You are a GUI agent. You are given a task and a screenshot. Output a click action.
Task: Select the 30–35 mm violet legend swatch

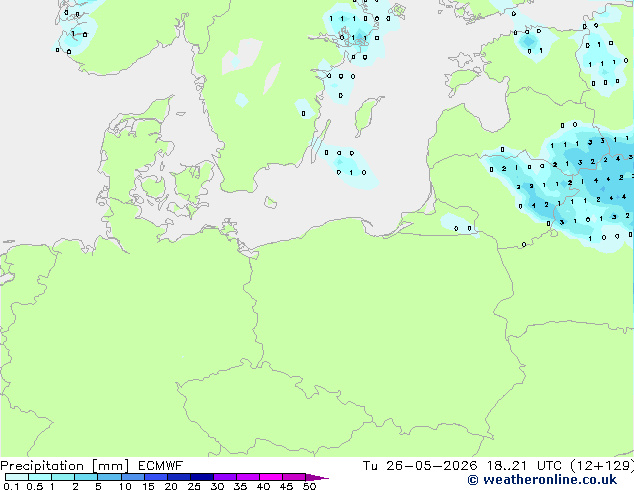[x=225, y=477]
